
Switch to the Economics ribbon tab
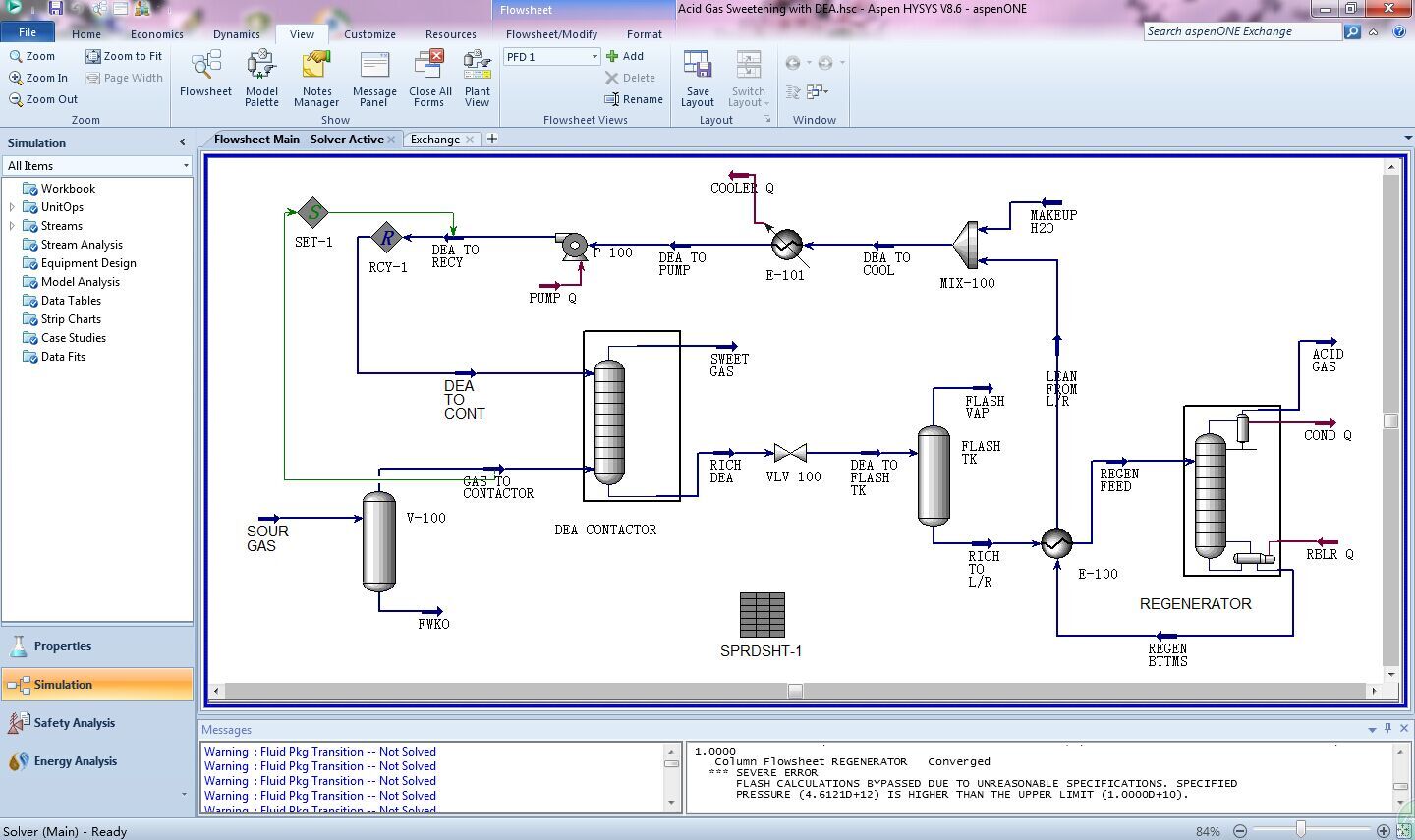tap(157, 34)
